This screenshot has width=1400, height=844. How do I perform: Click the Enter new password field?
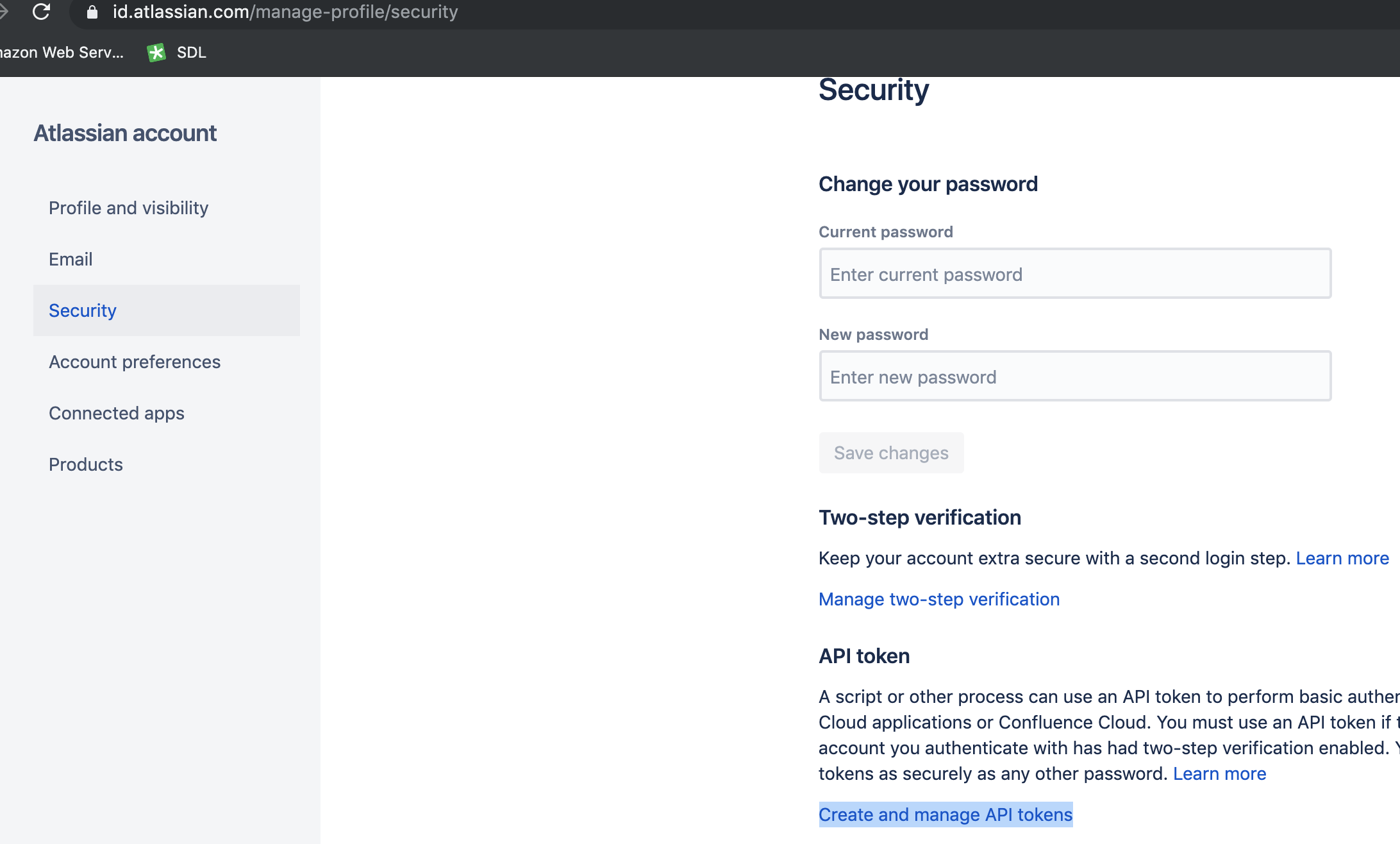(x=1075, y=376)
